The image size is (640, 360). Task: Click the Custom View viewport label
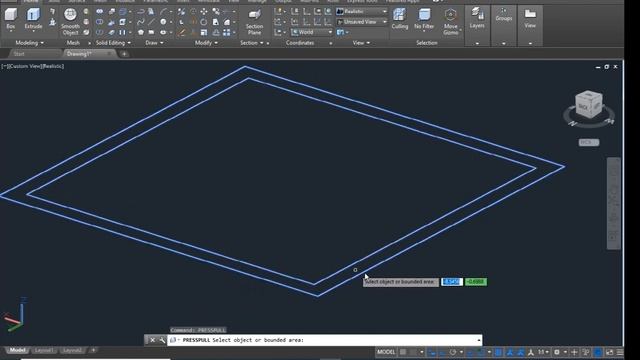point(25,66)
